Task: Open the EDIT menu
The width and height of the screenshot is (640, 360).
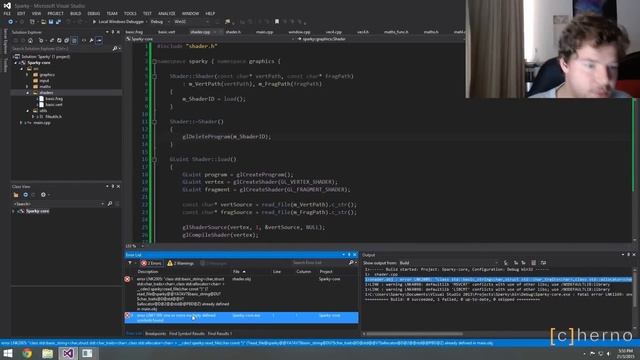Action: (x=21, y=13)
